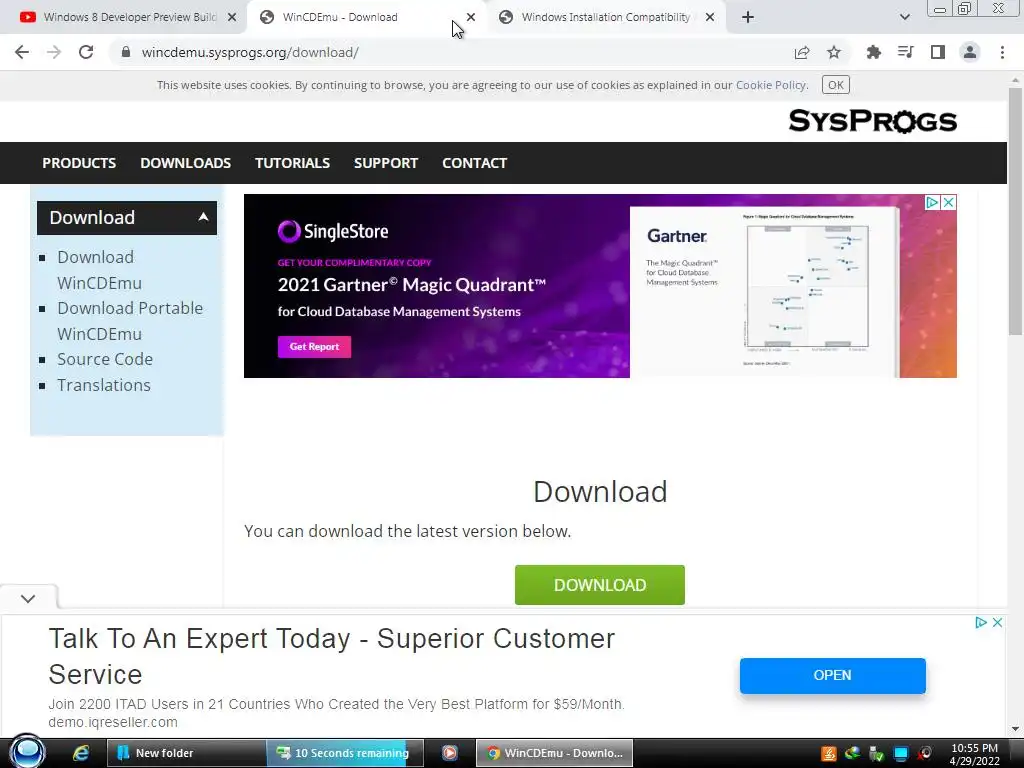Viewport: 1024px width, 768px height.
Task: Click Get Report in SingleStore ad
Action: pyautogui.click(x=314, y=347)
